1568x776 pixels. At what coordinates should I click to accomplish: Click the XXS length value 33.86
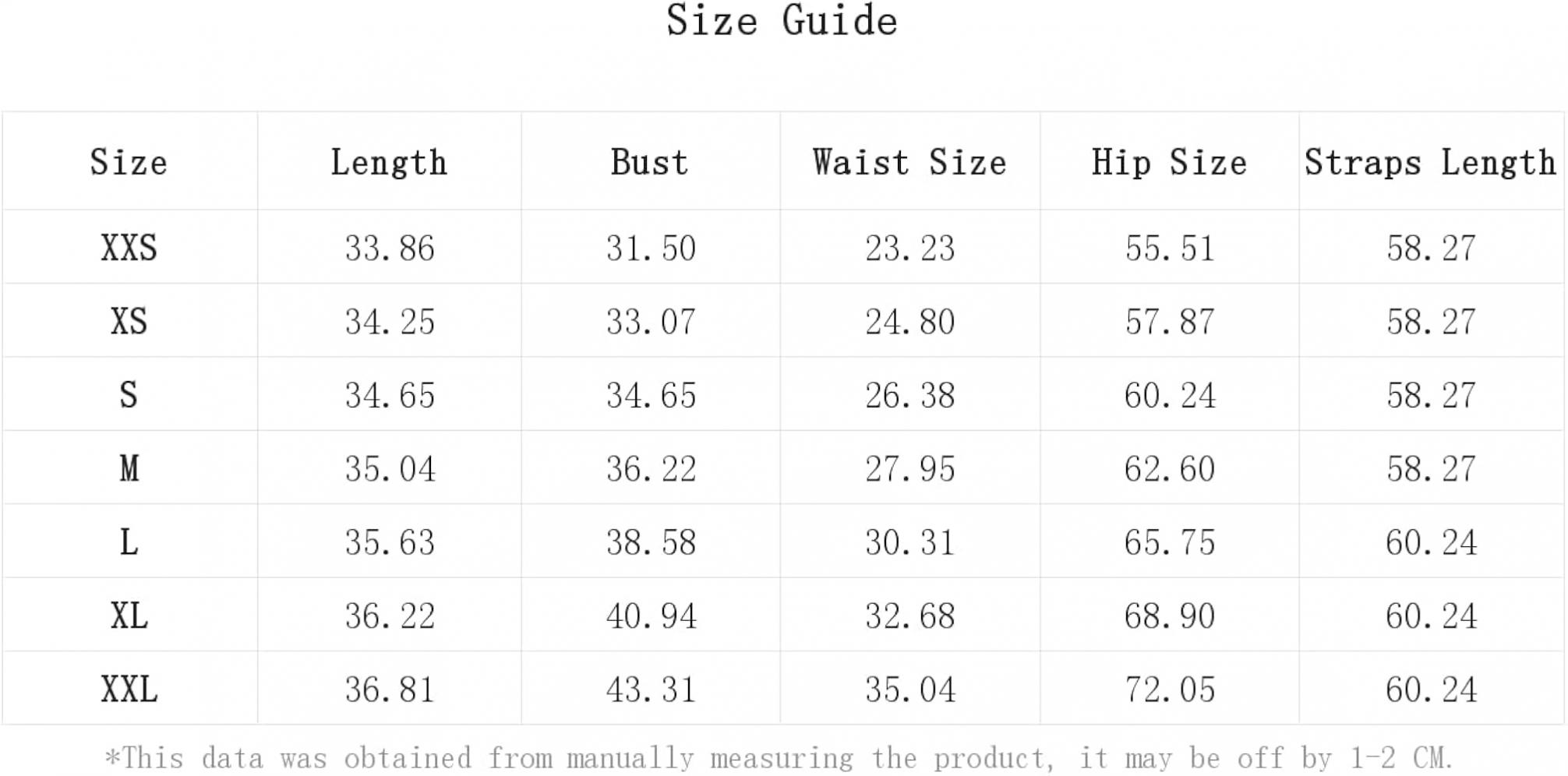pyautogui.click(x=390, y=248)
